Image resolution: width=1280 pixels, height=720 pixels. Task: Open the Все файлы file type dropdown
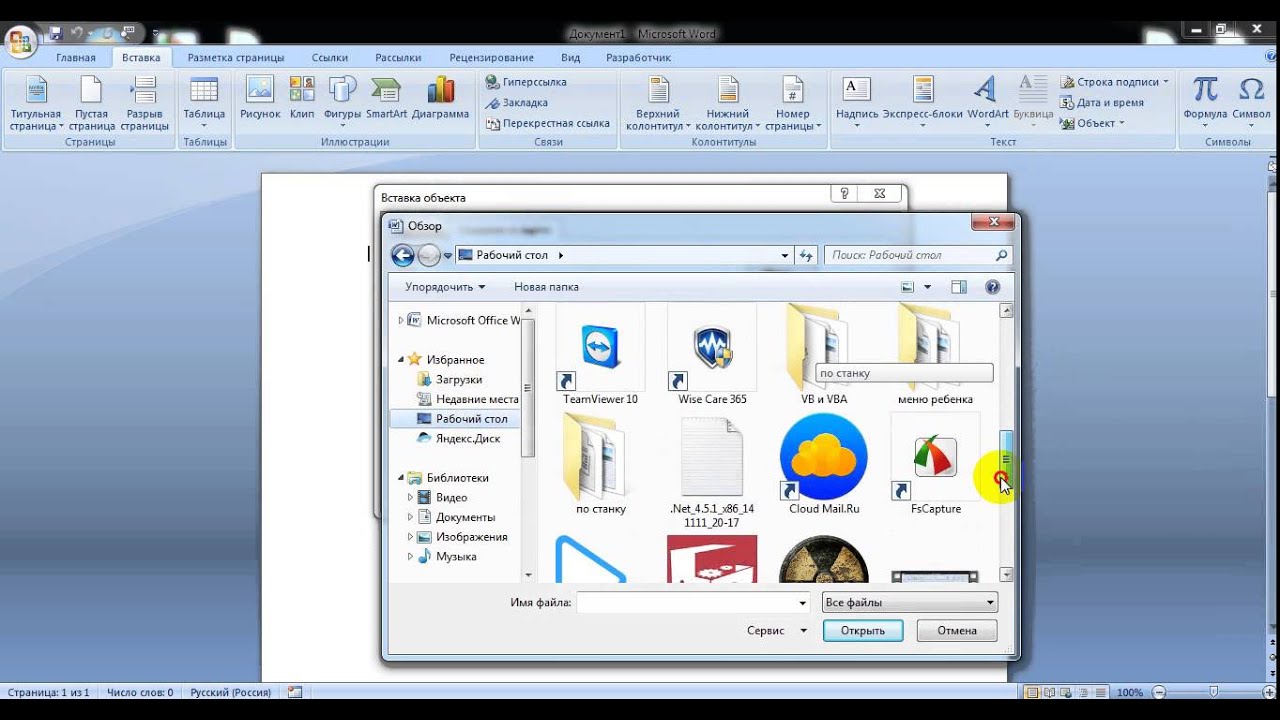click(x=909, y=602)
